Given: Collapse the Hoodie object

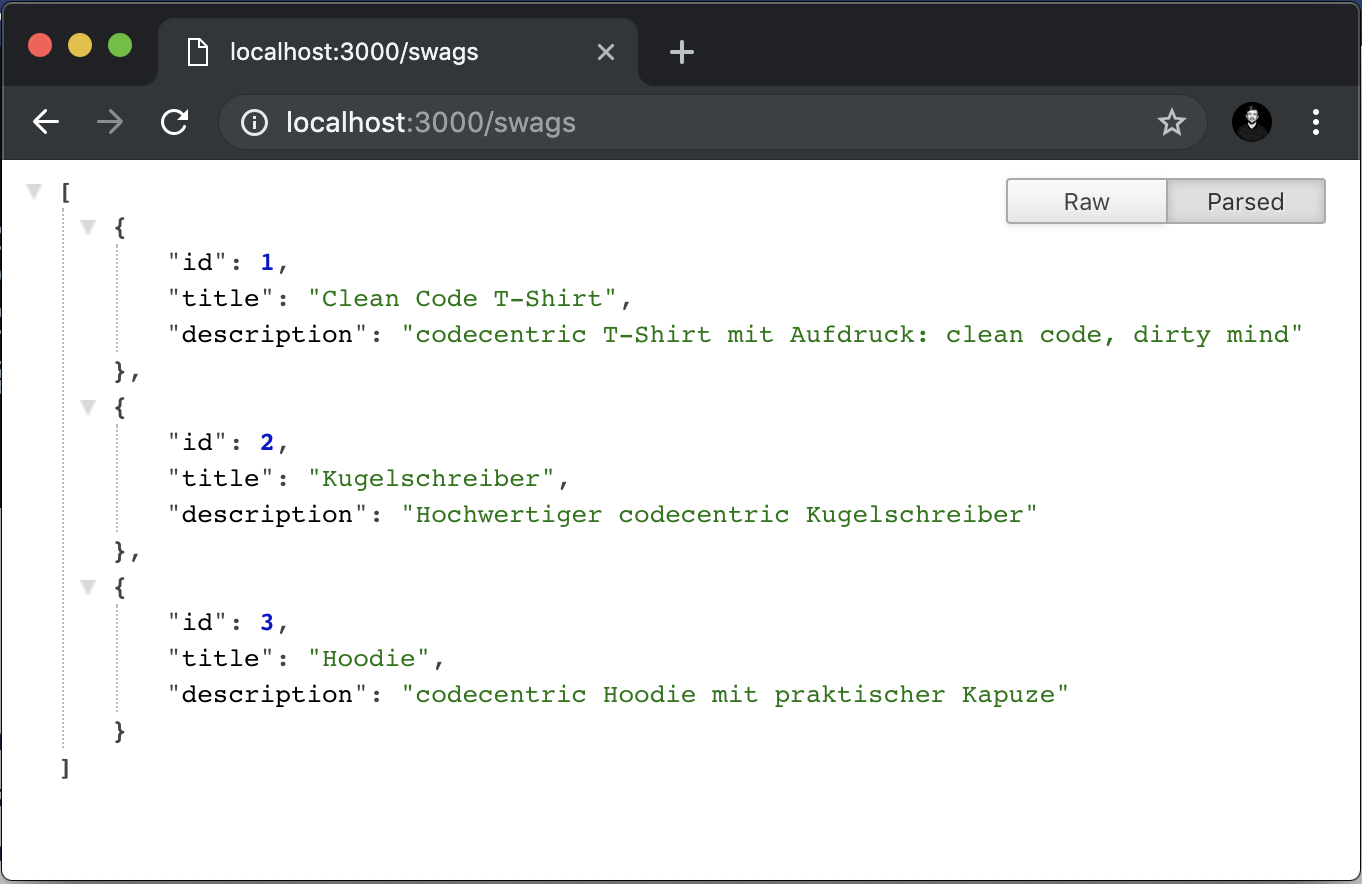Looking at the screenshot, I should (88, 587).
